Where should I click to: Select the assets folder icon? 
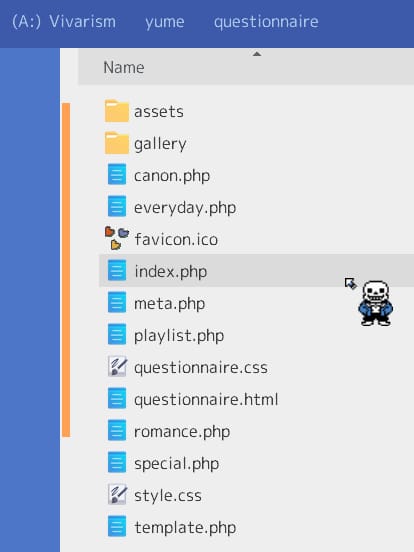point(117,111)
